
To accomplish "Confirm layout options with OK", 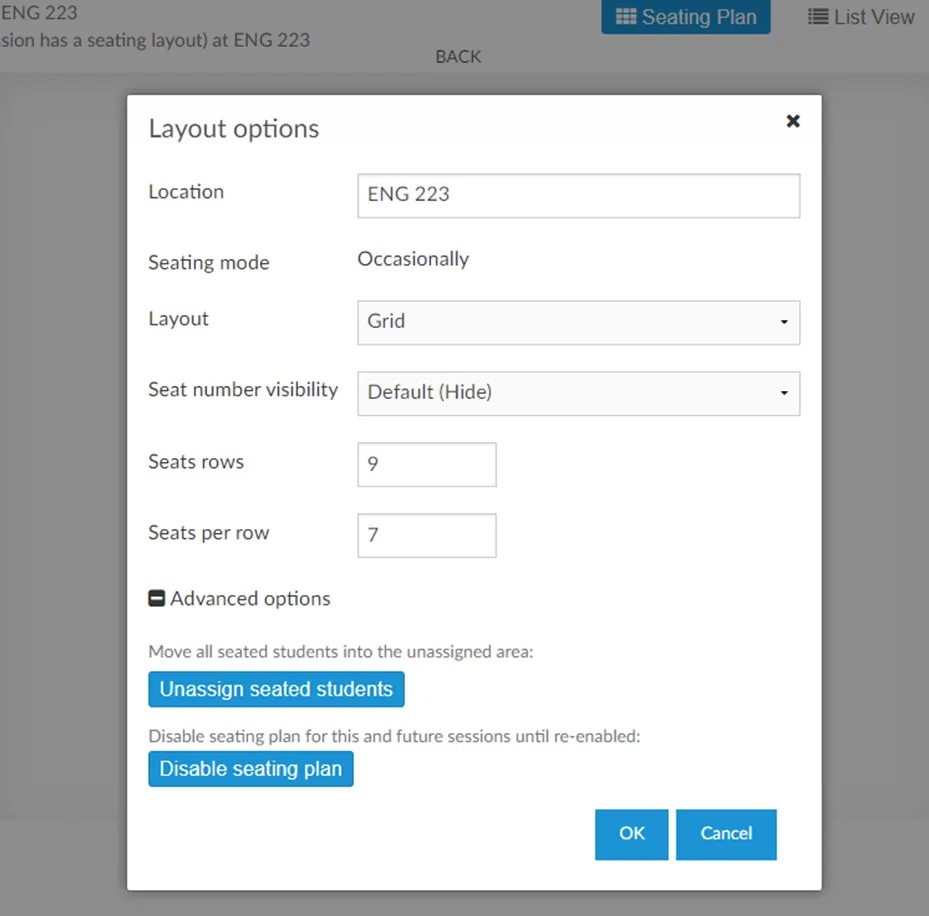I will [x=632, y=834].
